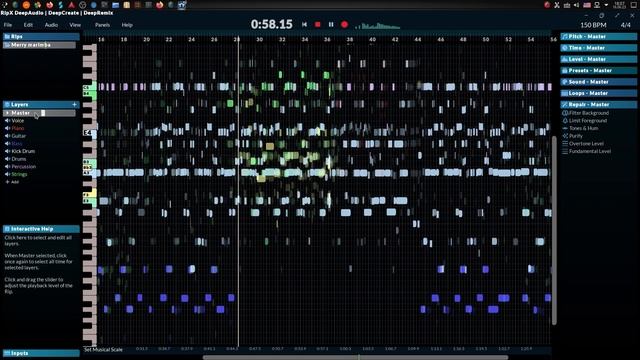
Task: Pause the playback
Action: 331,24
